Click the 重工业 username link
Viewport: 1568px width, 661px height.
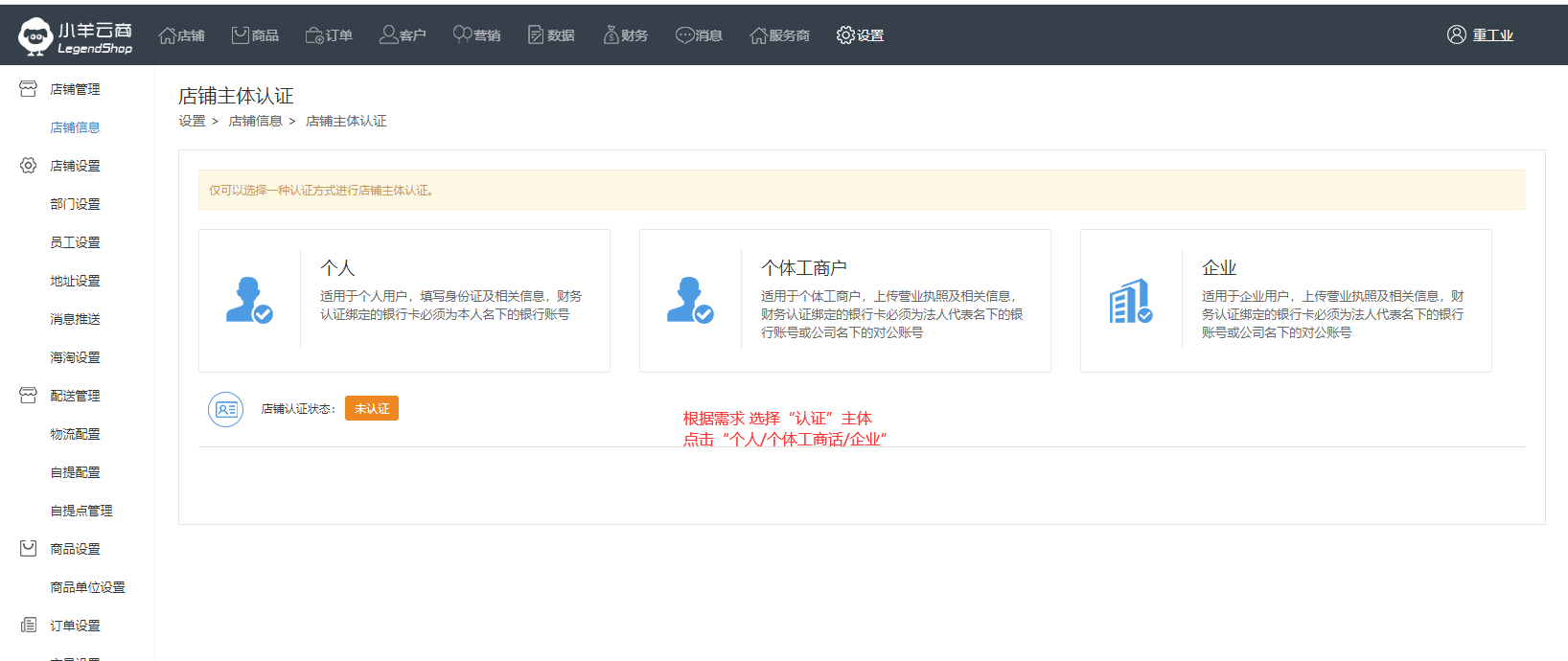pyautogui.click(x=1492, y=35)
